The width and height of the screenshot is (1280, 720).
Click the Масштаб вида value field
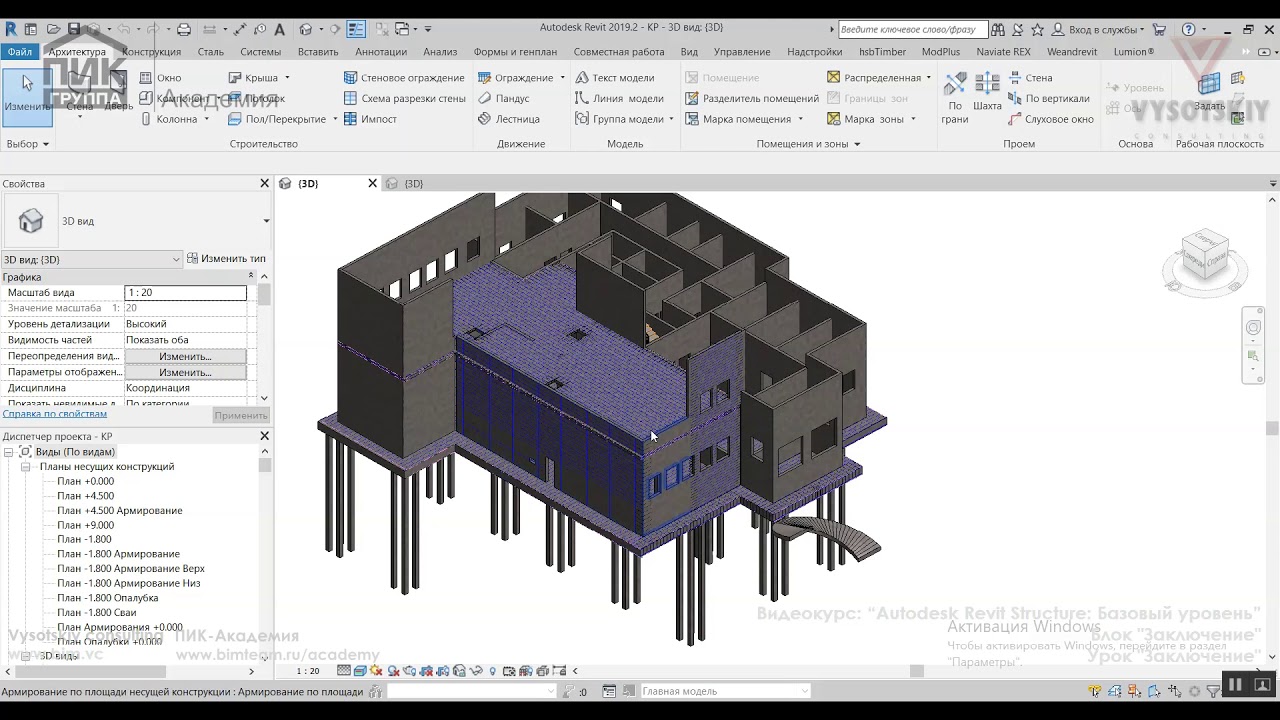click(x=185, y=293)
